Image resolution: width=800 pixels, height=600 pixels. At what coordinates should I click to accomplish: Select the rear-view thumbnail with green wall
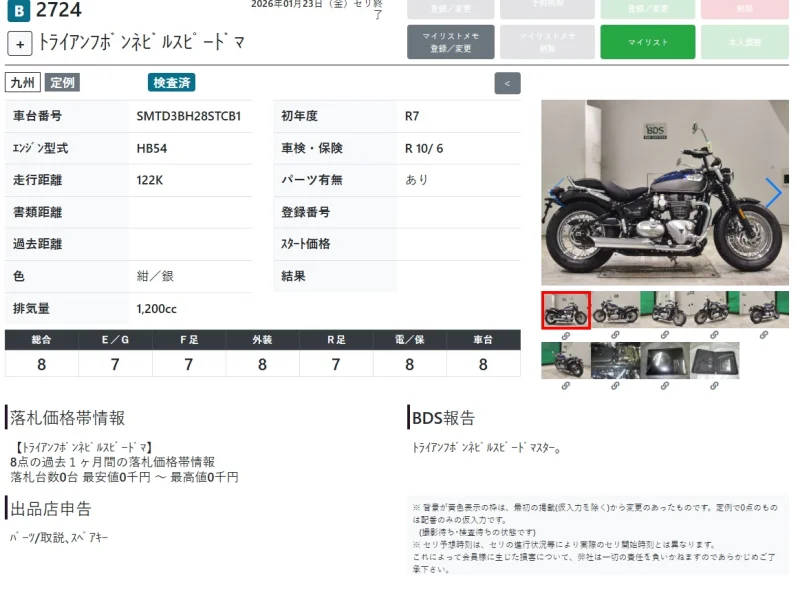(566, 361)
